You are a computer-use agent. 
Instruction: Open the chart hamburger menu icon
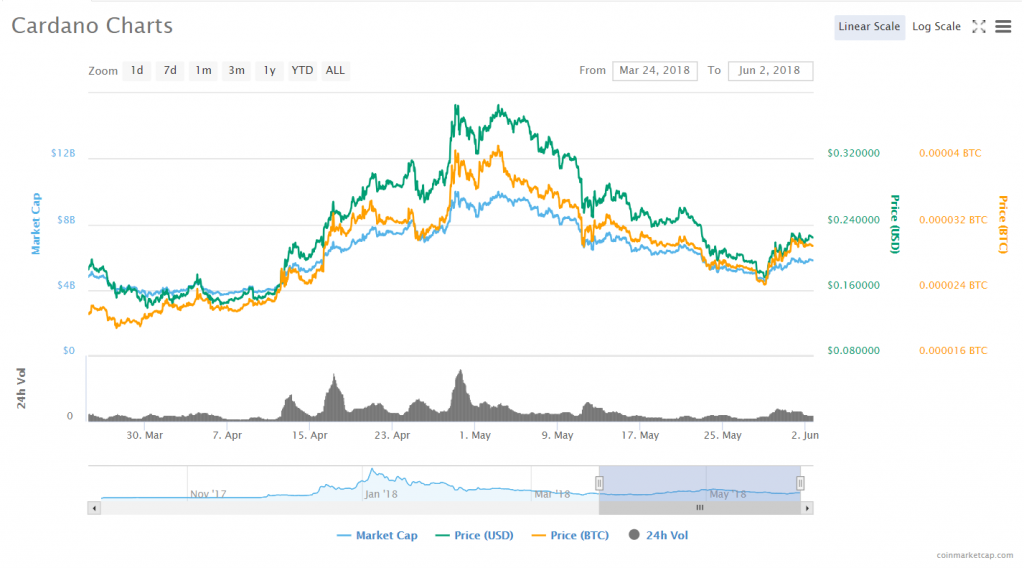point(1003,27)
